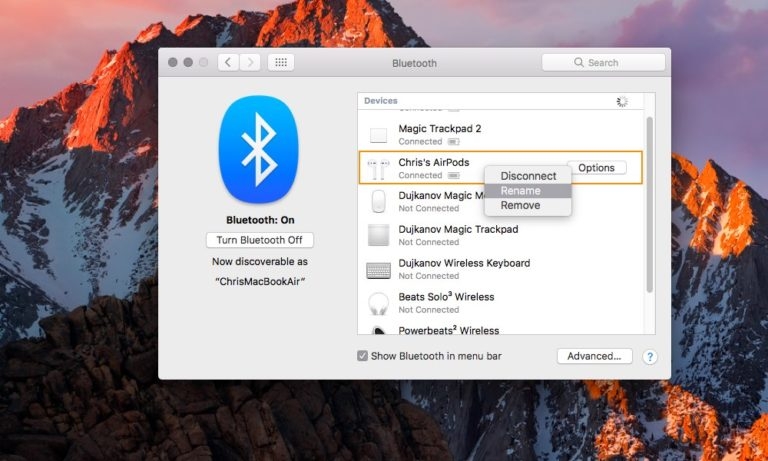Click the Dujkanov Wireless Keyboard icon
The height and width of the screenshot is (461, 768).
pyautogui.click(x=378, y=270)
